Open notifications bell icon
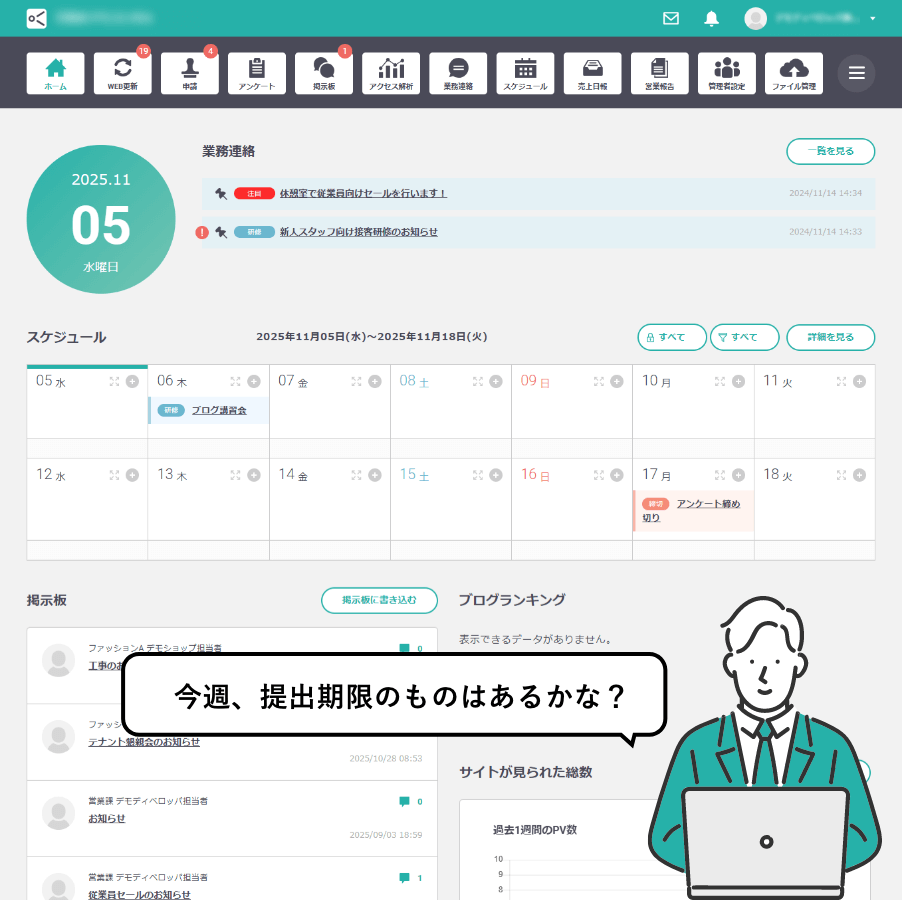902x900 pixels. point(712,18)
